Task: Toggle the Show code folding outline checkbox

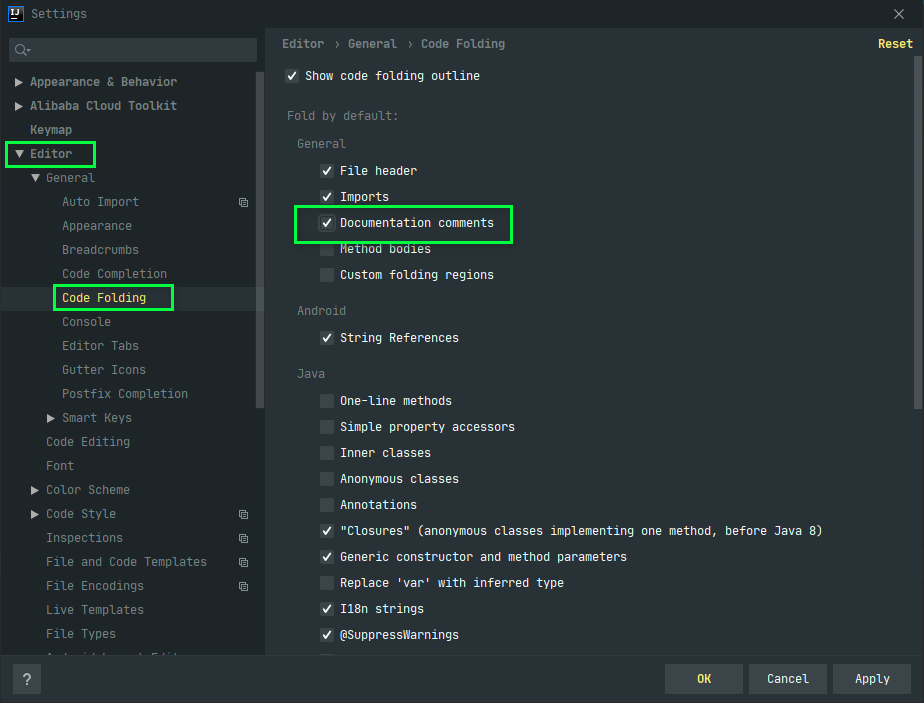Action: coord(292,76)
